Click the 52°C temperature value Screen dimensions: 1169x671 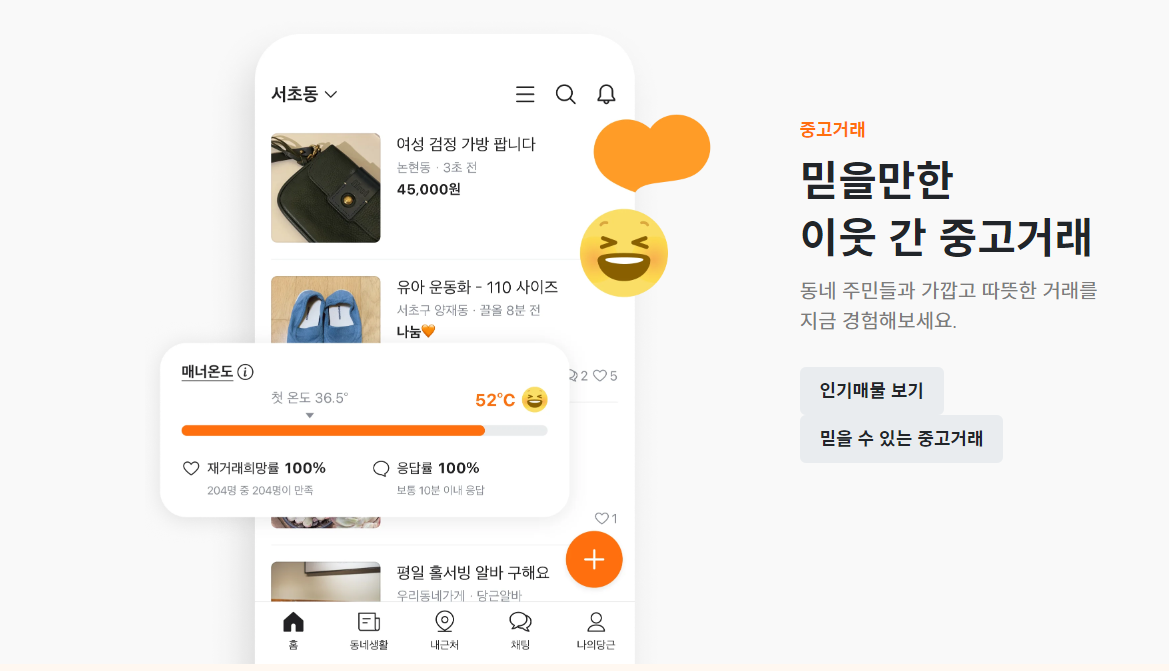coord(495,400)
